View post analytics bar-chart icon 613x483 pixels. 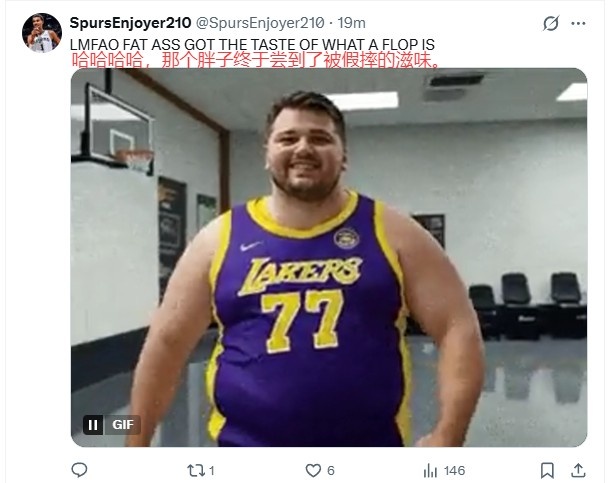coord(431,469)
